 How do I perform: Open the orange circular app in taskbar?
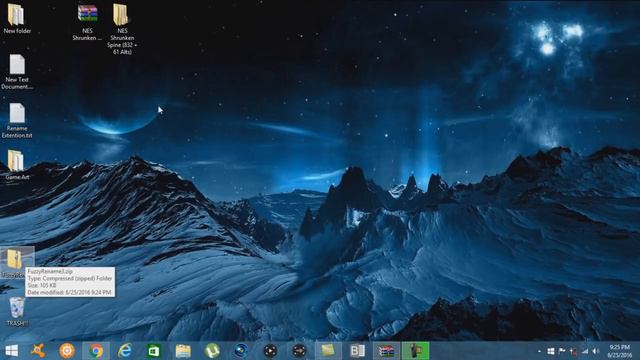coord(67,351)
